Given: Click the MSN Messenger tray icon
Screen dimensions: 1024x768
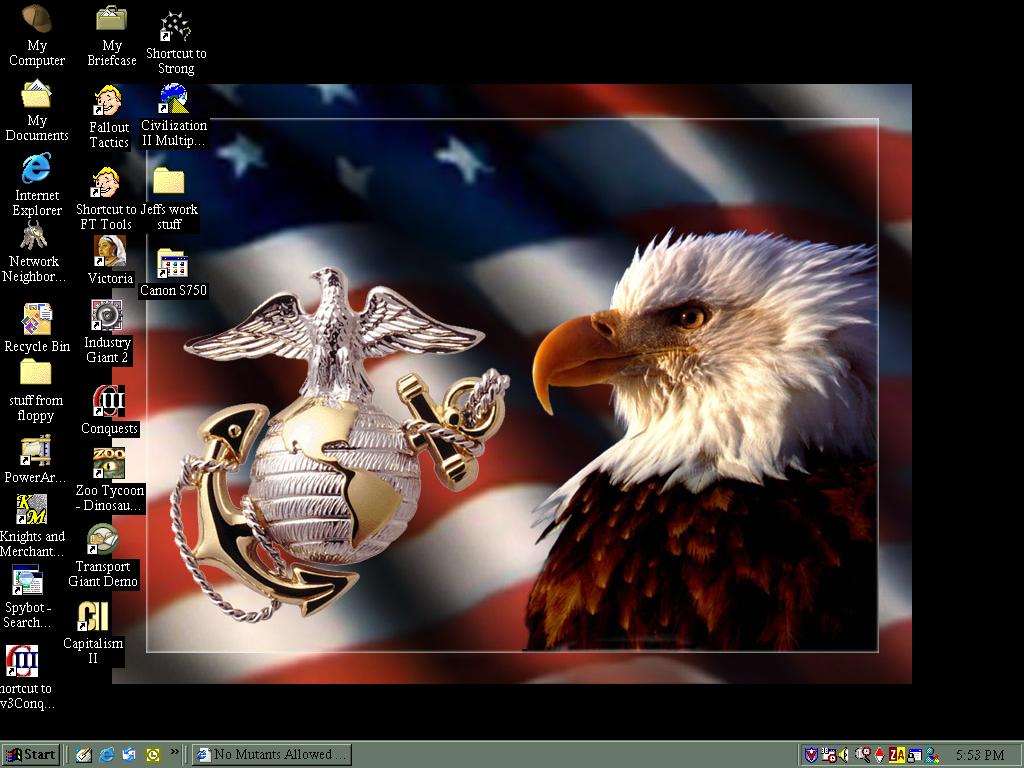Looking at the screenshot, I should click(932, 755).
